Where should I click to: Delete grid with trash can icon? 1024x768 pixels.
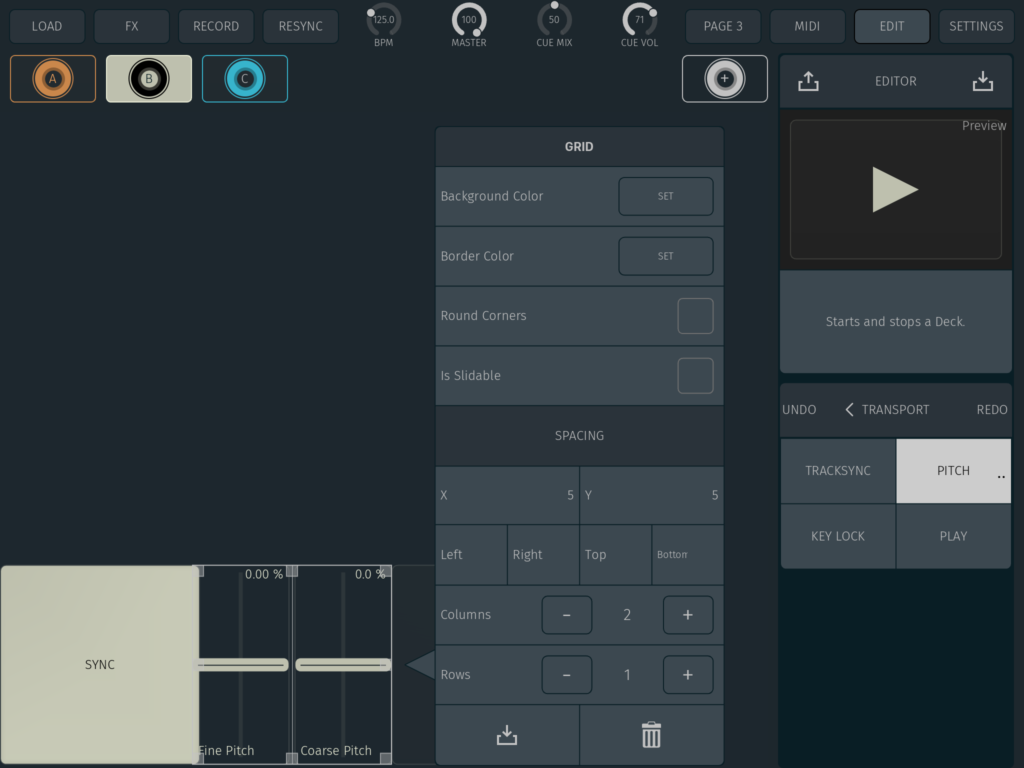pos(651,735)
